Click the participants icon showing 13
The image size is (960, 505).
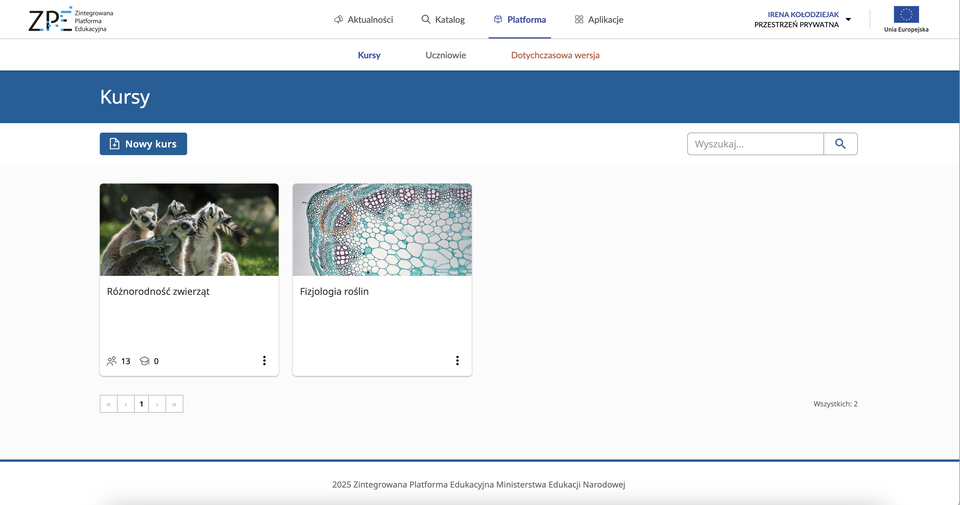112,361
